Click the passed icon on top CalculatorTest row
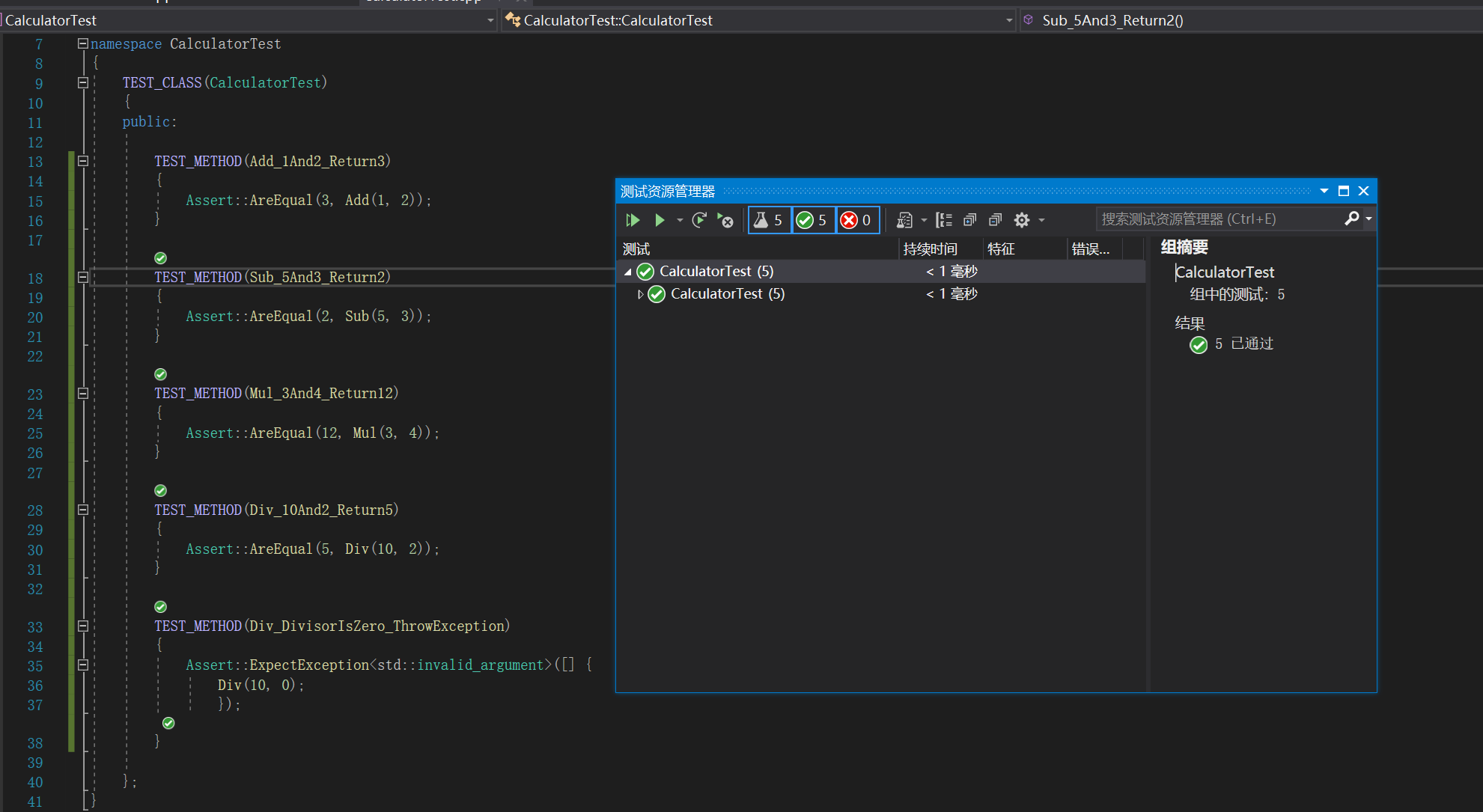Viewport: 1483px width, 812px height. [645, 272]
